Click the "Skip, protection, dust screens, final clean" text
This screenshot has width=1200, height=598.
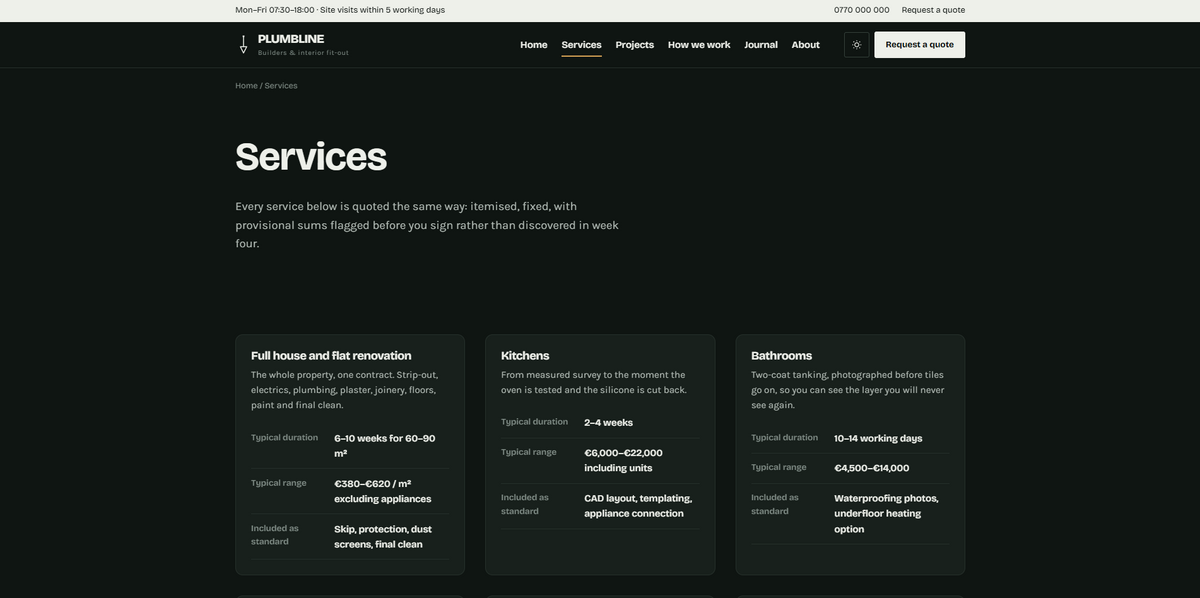pyautogui.click(x=384, y=537)
